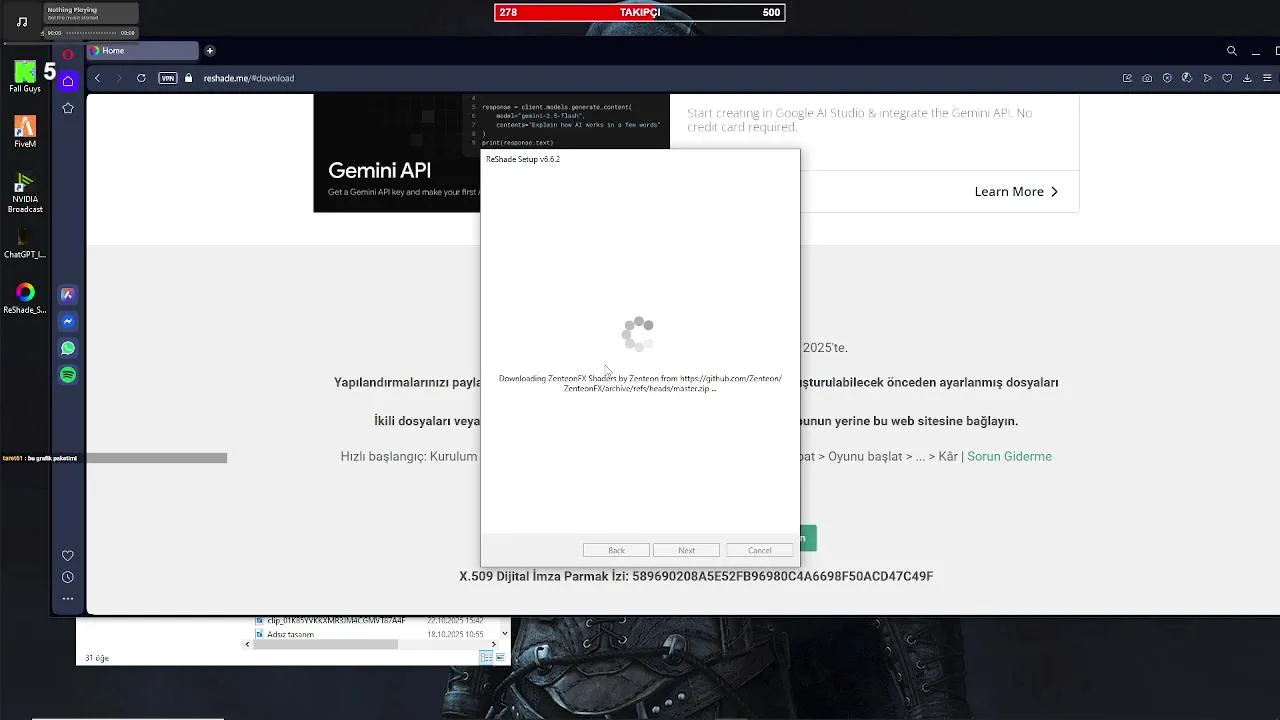Open Messenger in Opera sidebar
Viewport: 1280px width, 720px height.
click(x=68, y=322)
